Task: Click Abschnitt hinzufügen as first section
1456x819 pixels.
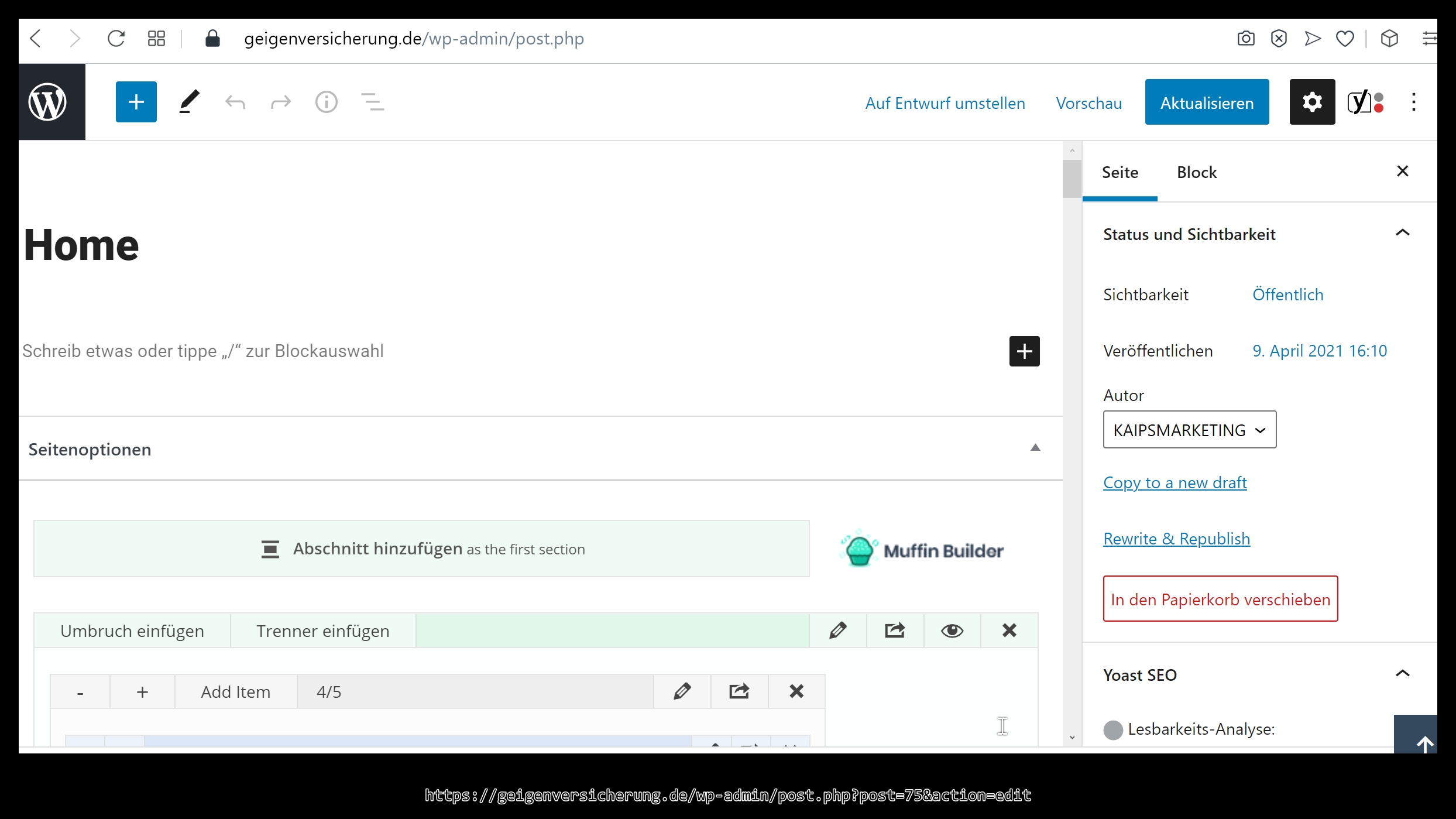Action: pos(421,549)
